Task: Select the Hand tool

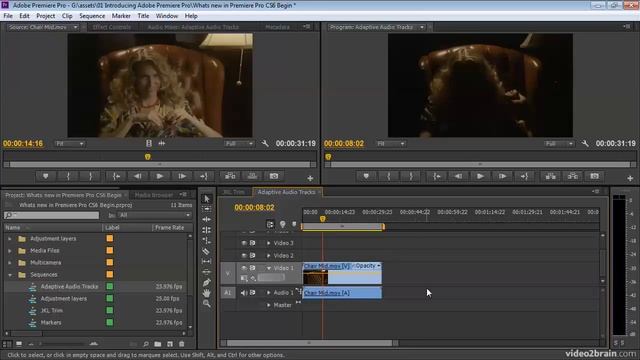Action: [207, 293]
